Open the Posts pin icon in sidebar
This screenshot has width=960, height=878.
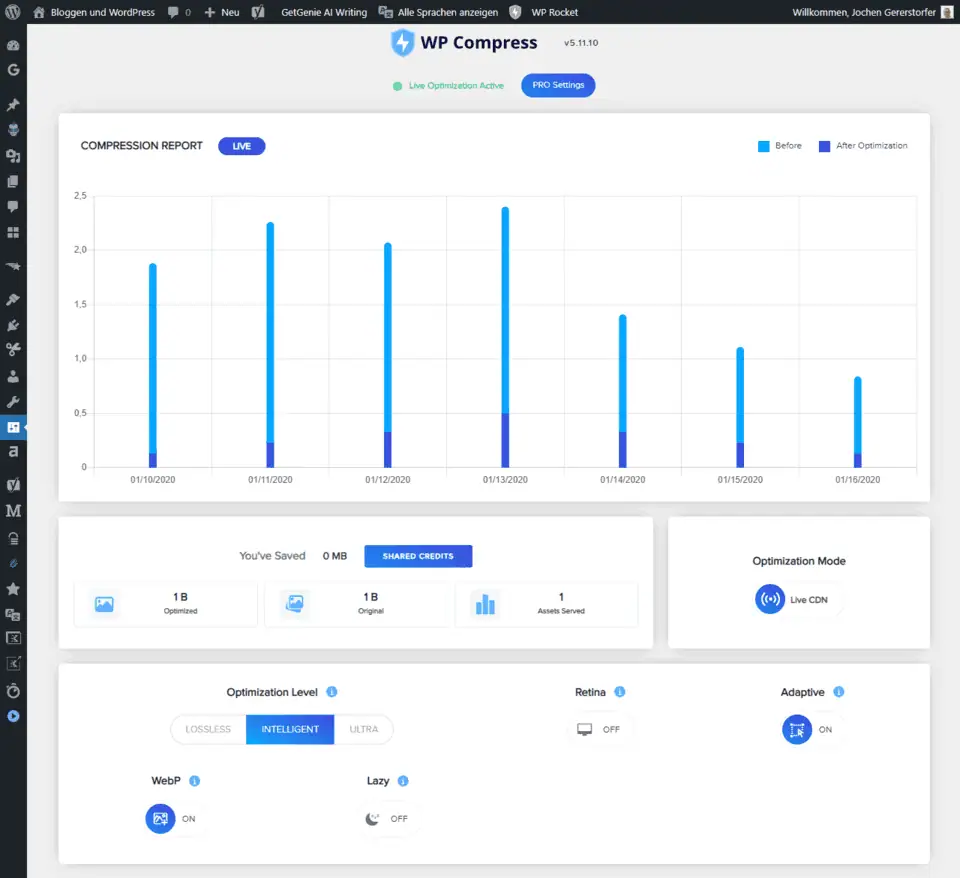click(13, 105)
